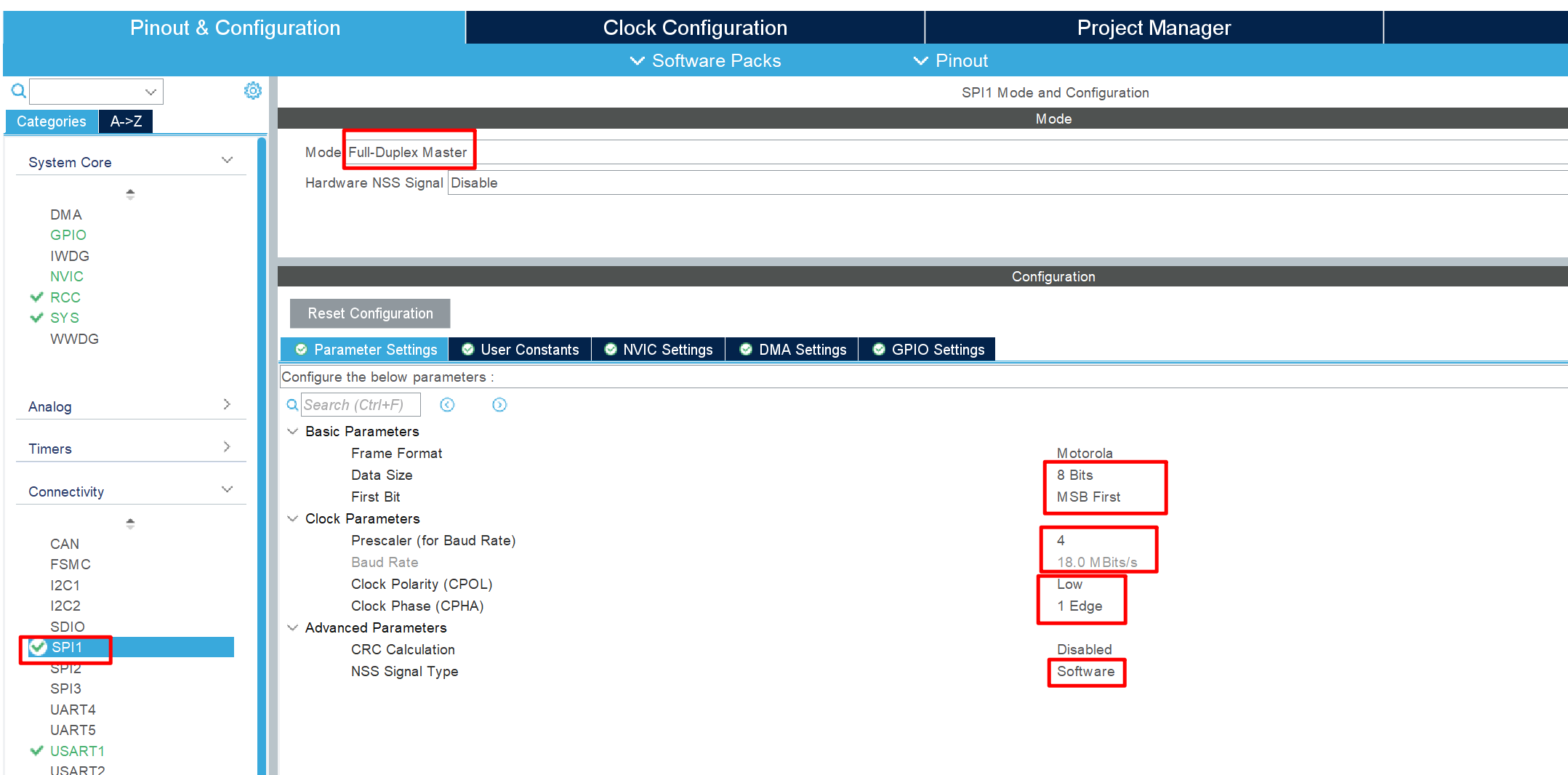1568x775 pixels.
Task: Select SPI3 peripheral
Action: point(65,688)
